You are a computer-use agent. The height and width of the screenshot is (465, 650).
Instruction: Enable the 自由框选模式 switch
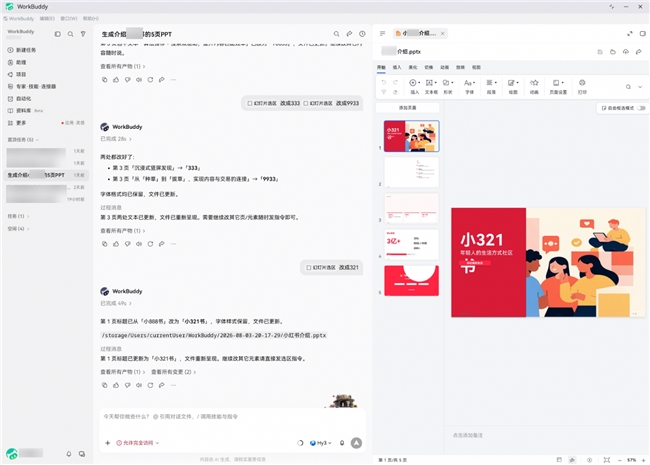642,108
